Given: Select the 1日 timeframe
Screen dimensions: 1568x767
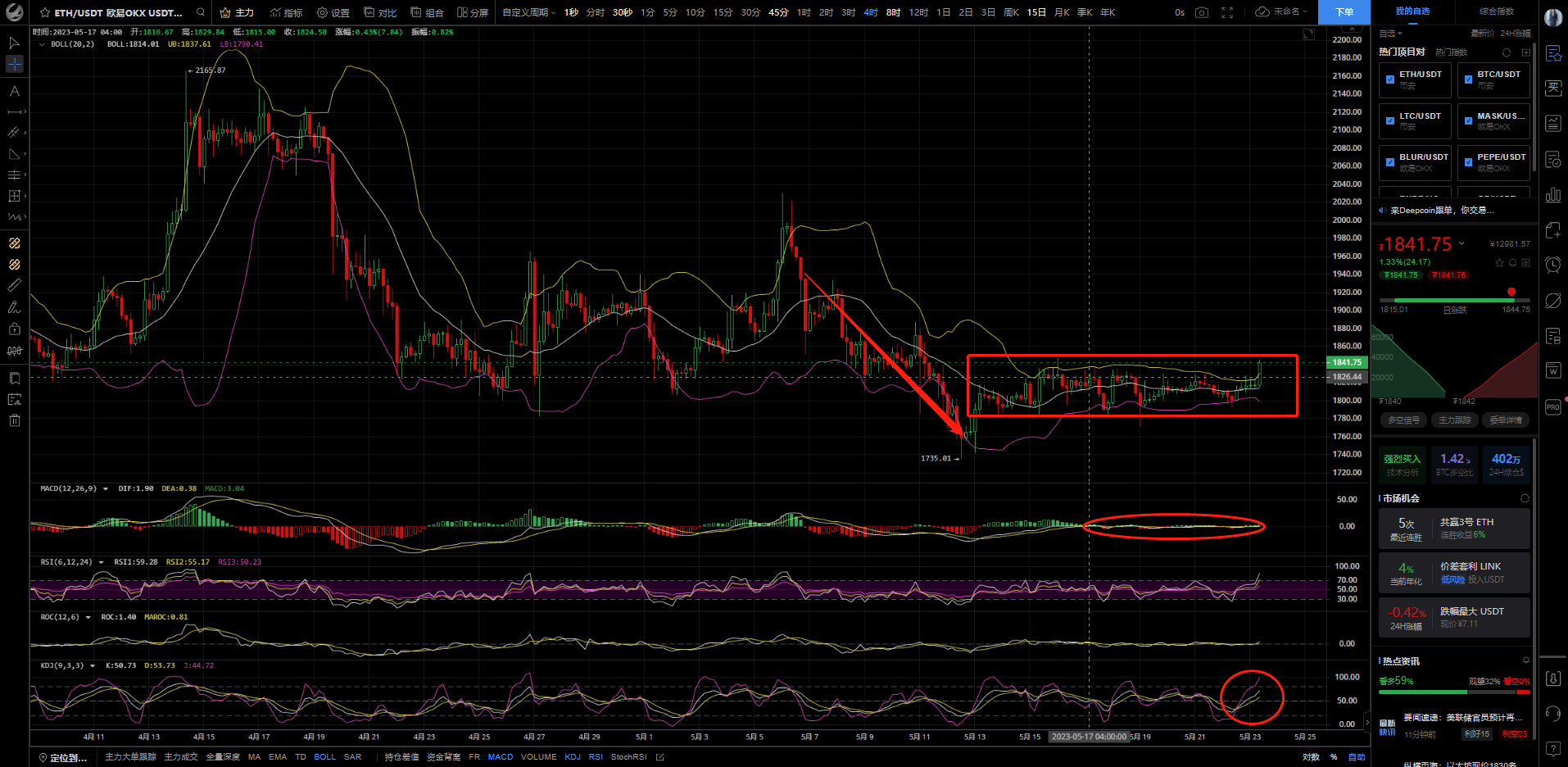Looking at the screenshot, I should (944, 12).
